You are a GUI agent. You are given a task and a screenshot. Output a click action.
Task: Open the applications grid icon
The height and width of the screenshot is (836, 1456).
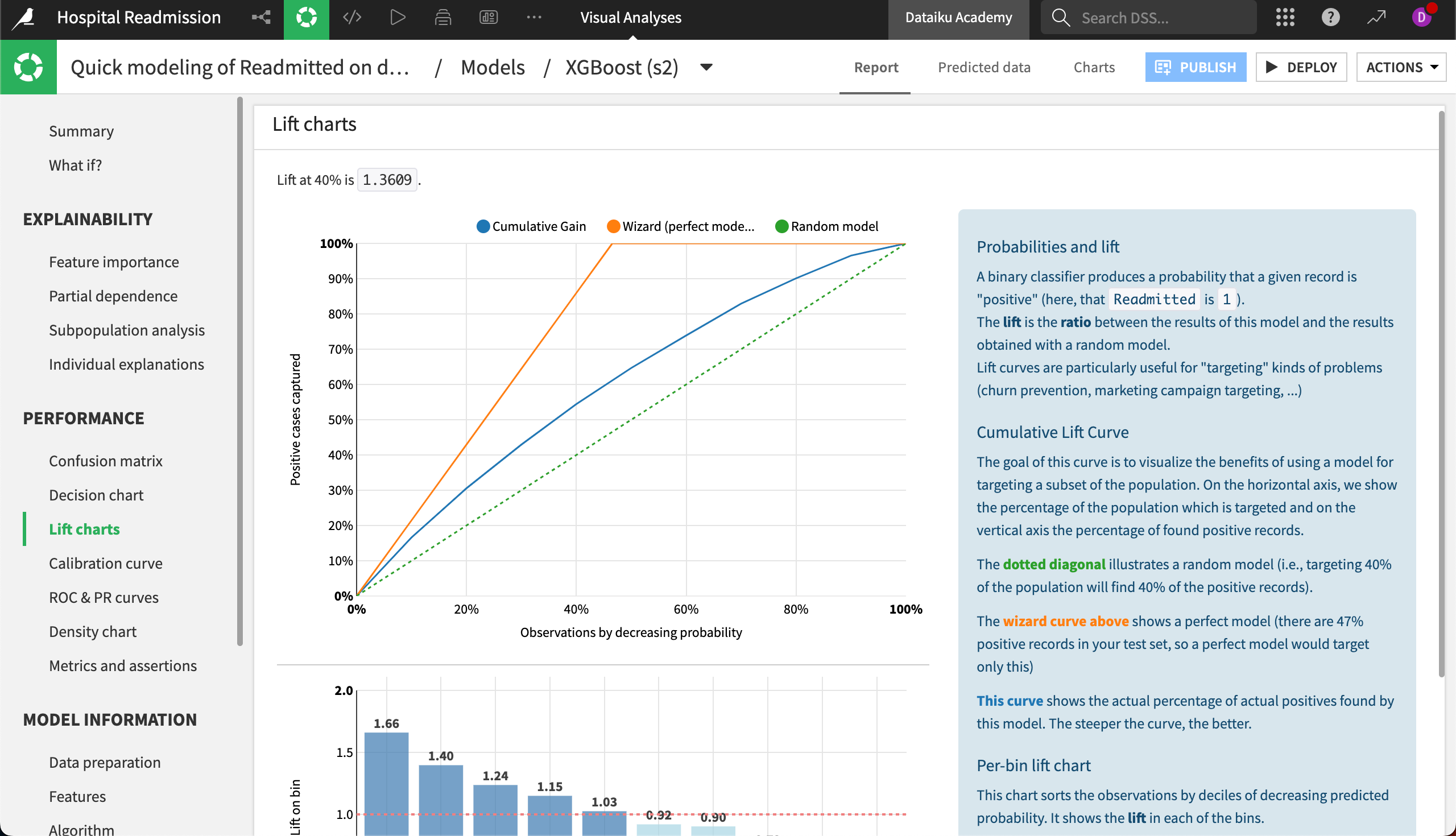[x=1285, y=18]
